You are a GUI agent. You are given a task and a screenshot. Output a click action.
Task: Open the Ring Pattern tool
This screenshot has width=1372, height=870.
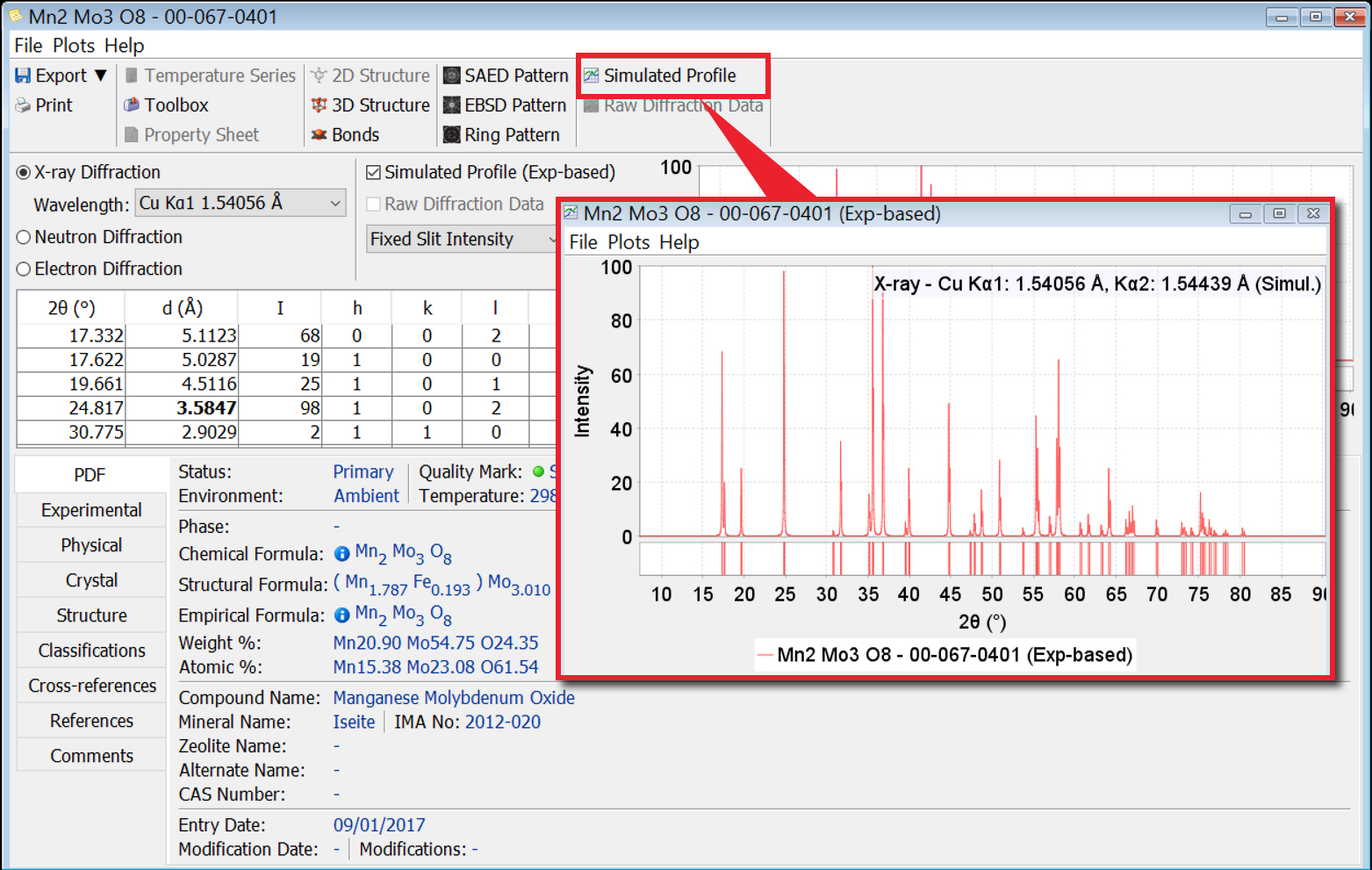(x=502, y=135)
